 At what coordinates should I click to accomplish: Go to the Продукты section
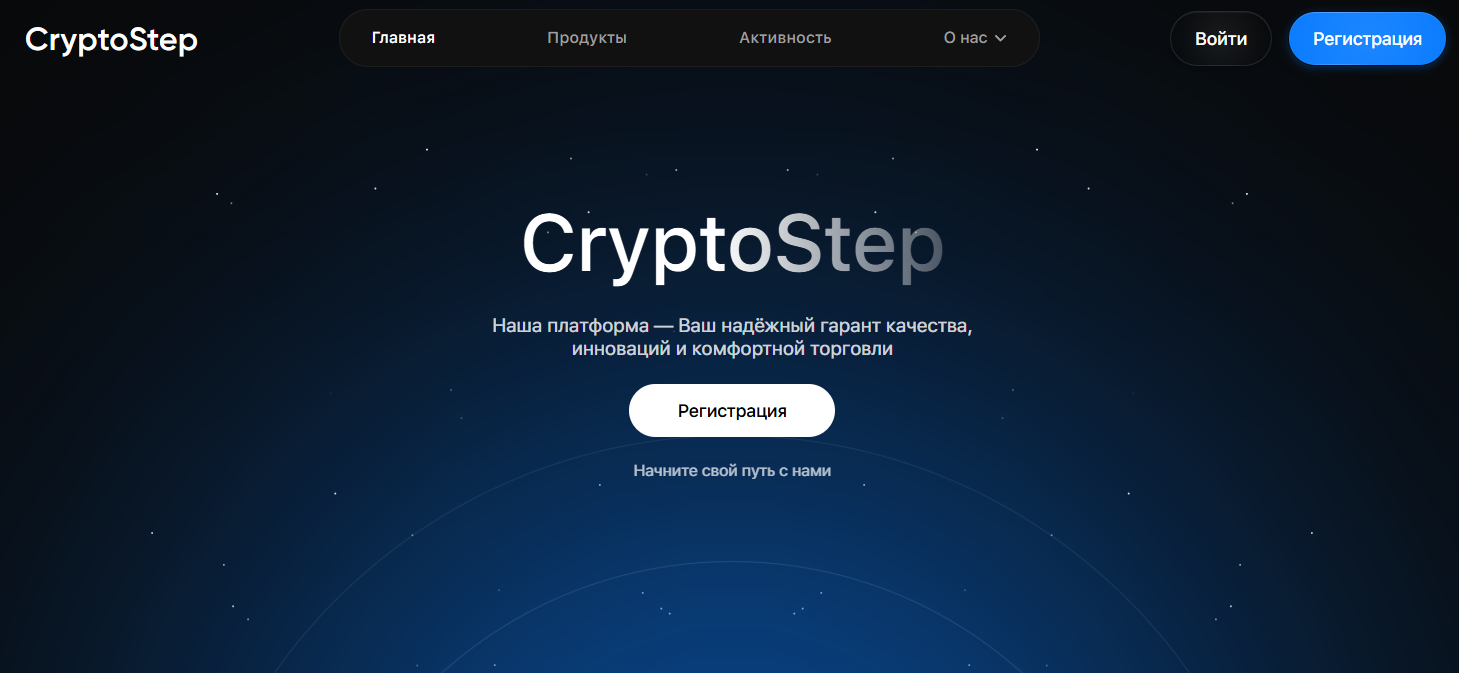click(587, 38)
